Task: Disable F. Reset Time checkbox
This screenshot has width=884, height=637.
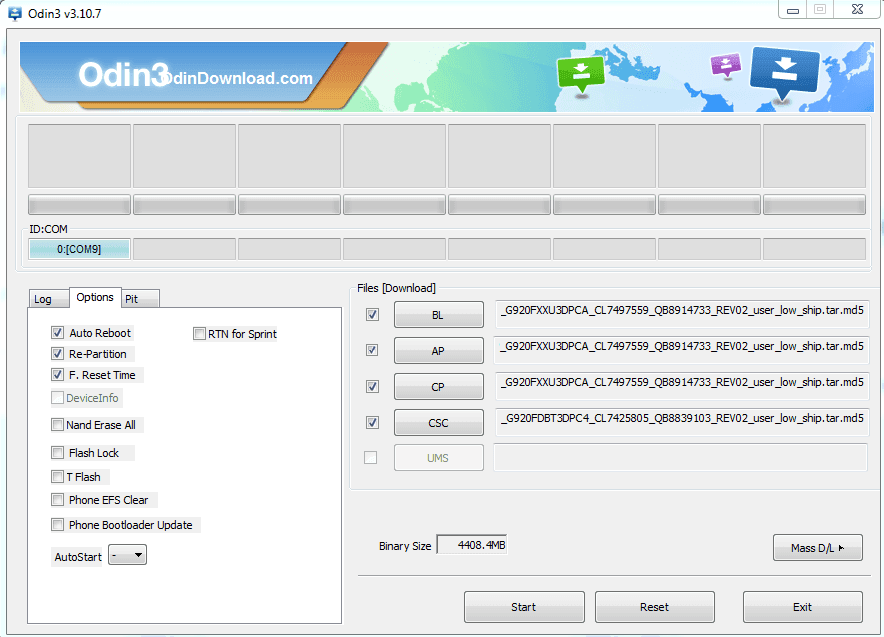Action: pyautogui.click(x=58, y=375)
